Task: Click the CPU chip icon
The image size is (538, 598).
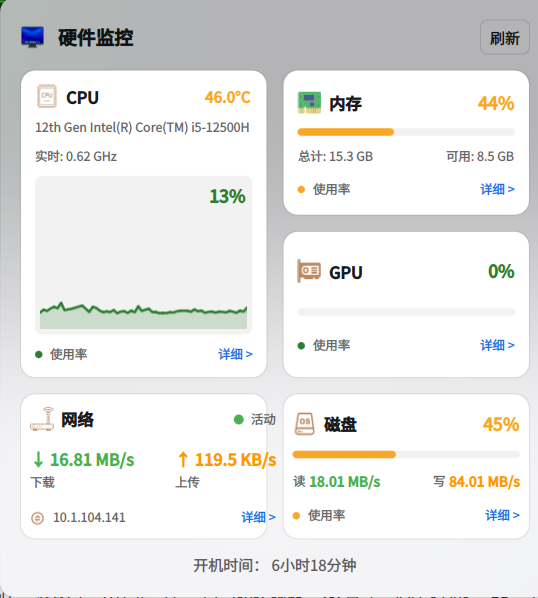Action: click(47, 96)
